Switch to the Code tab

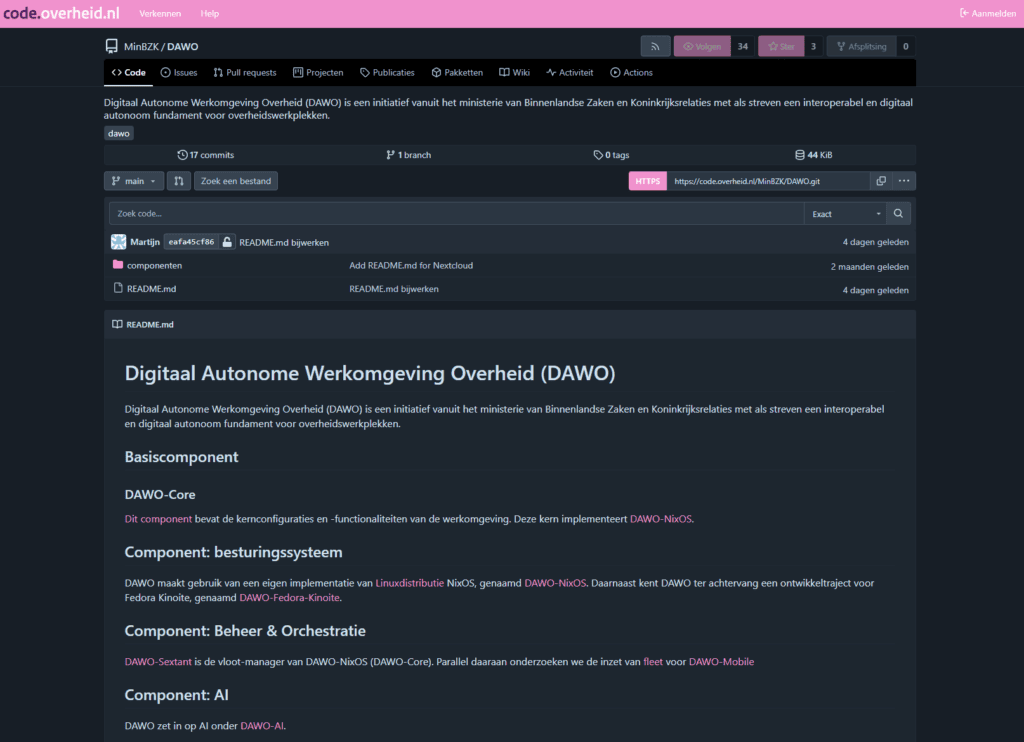[129, 73]
